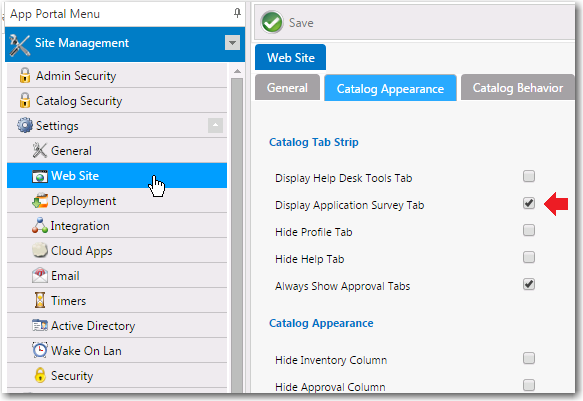This screenshot has height=401, width=583.
Task: Check the Hide Inventory Column box
Action: click(529, 358)
